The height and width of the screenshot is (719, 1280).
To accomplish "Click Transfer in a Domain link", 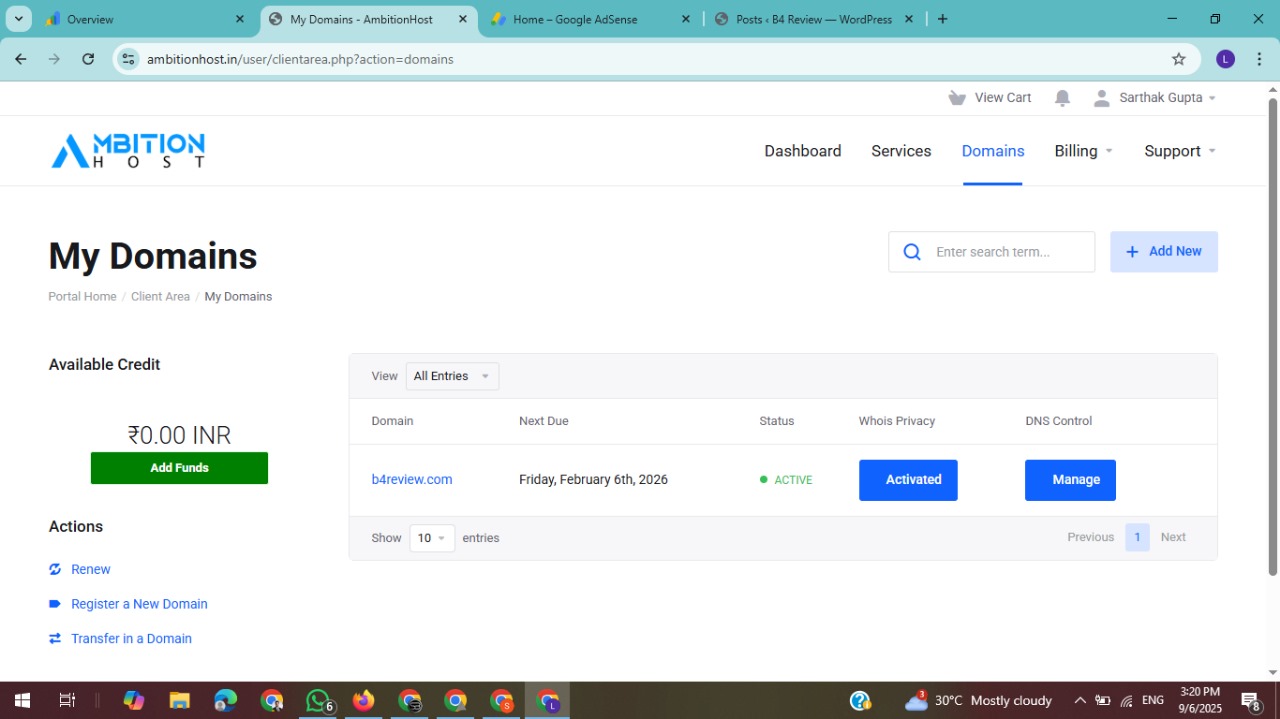I will coord(131,638).
